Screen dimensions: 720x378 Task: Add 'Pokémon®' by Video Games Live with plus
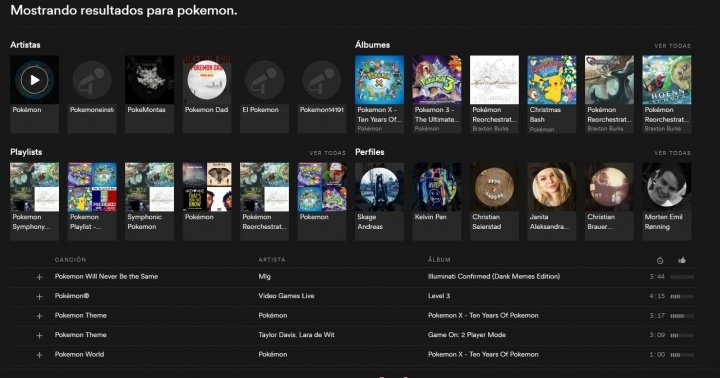pyautogui.click(x=39, y=297)
